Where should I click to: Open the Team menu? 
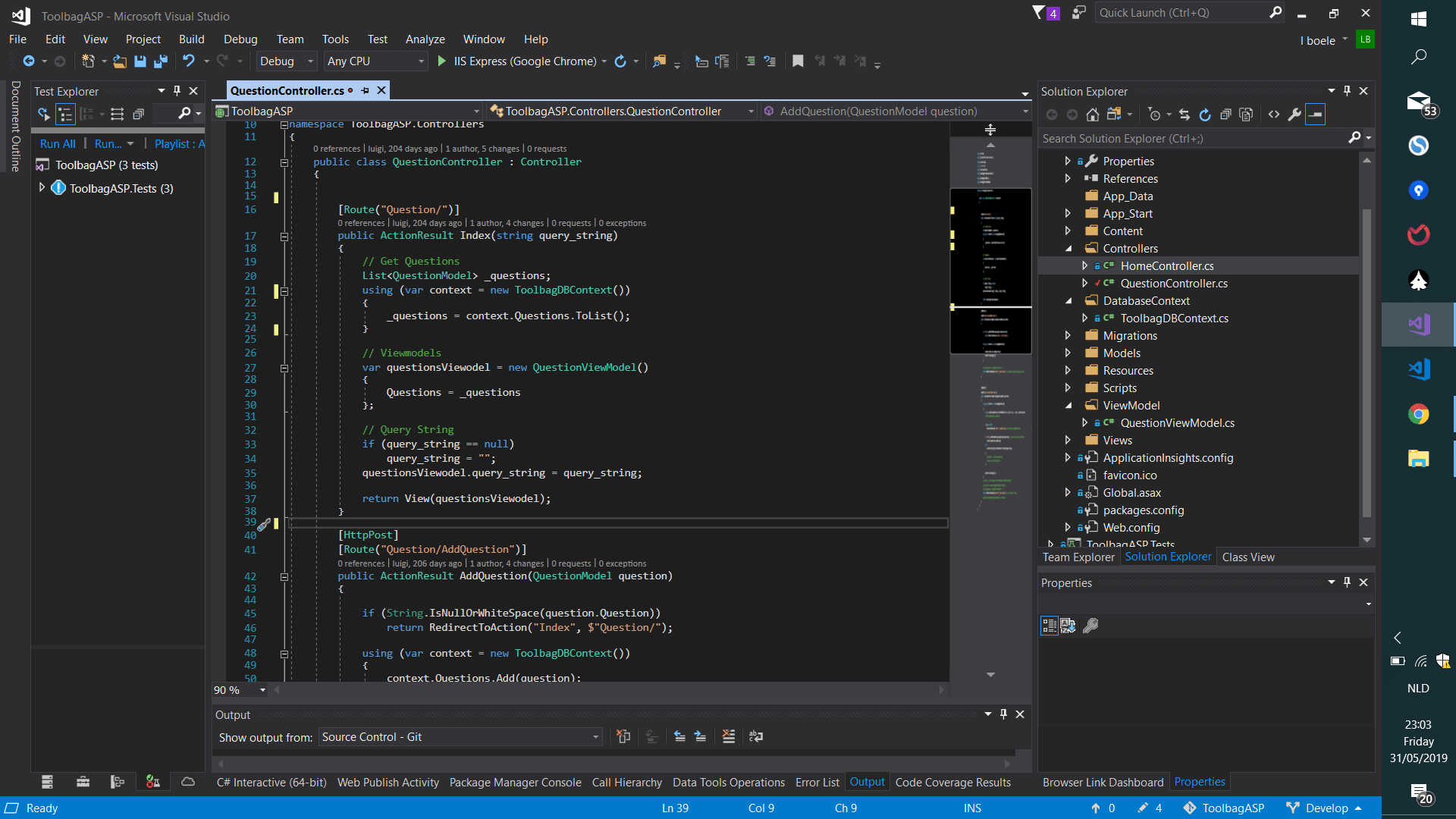click(x=290, y=39)
